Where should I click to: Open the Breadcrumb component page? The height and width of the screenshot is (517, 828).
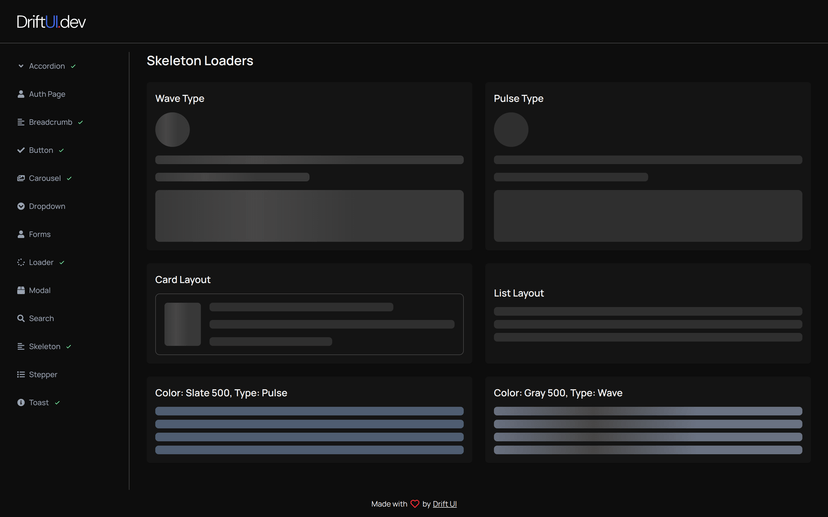50,122
